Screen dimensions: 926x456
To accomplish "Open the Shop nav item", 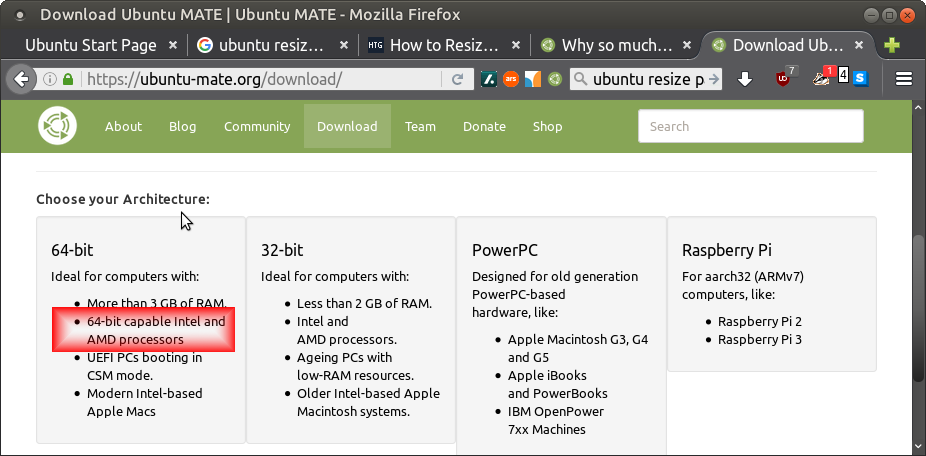I will click(547, 126).
